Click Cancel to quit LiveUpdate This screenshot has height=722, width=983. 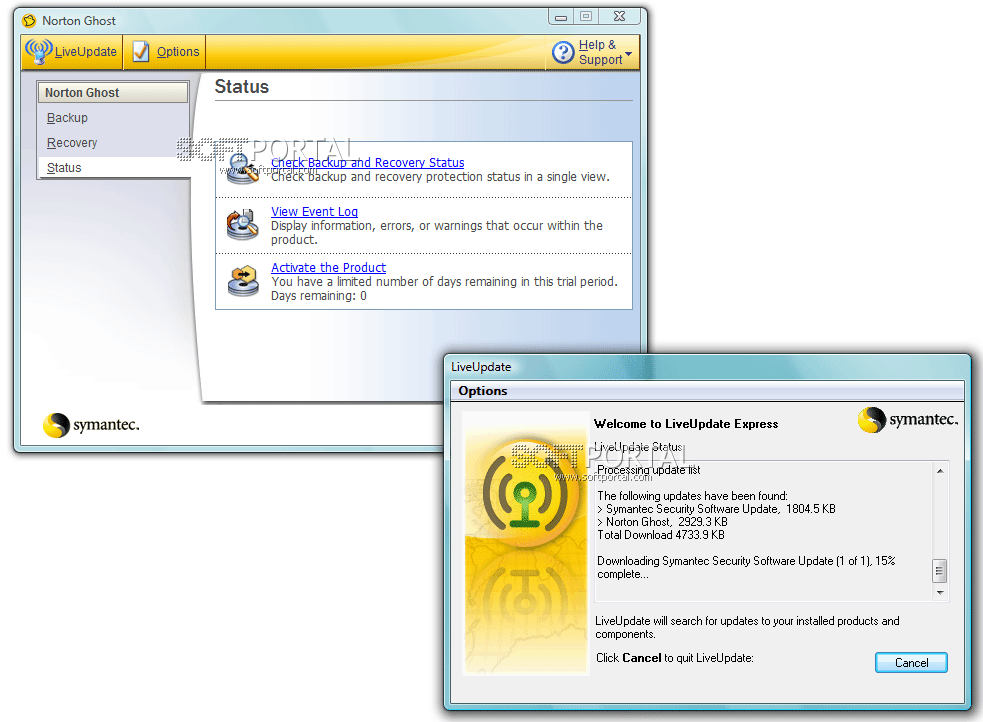[911, 662]
